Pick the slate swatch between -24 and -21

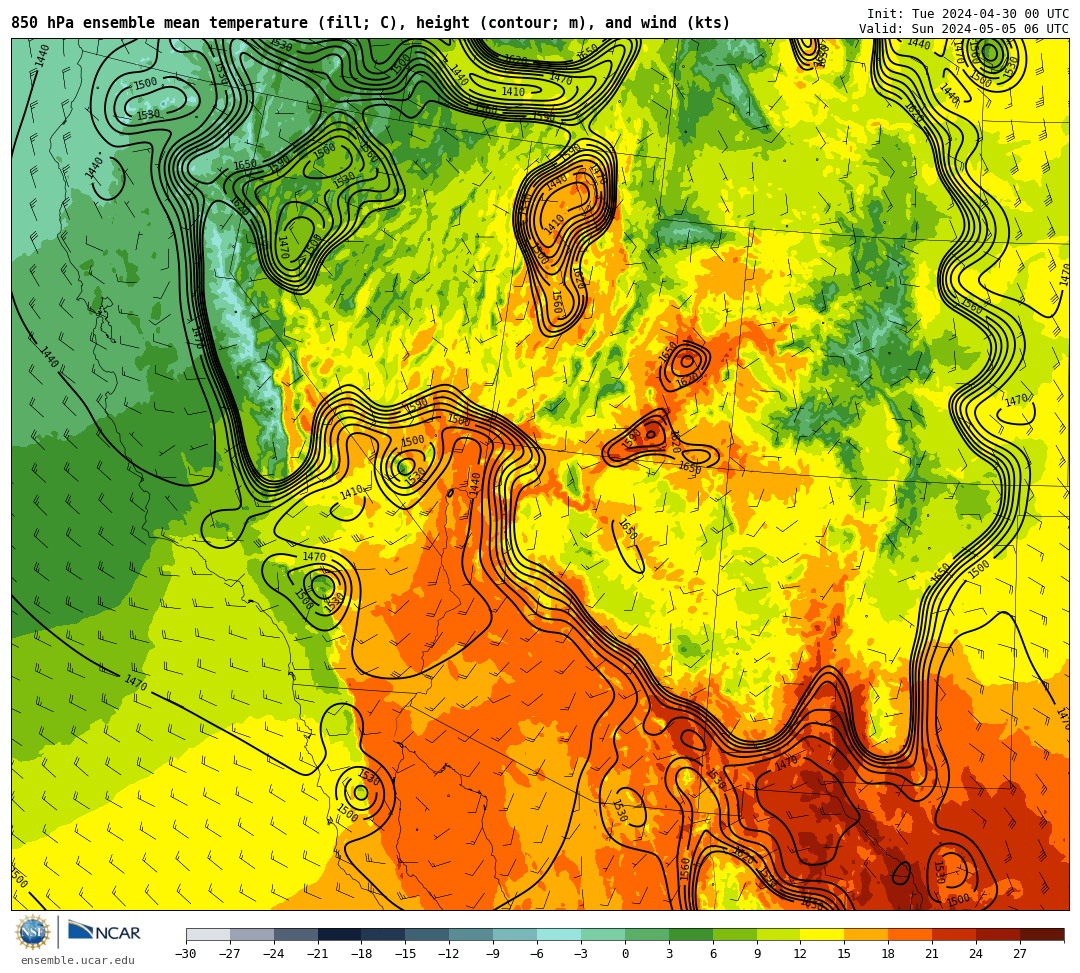point(296,934)
